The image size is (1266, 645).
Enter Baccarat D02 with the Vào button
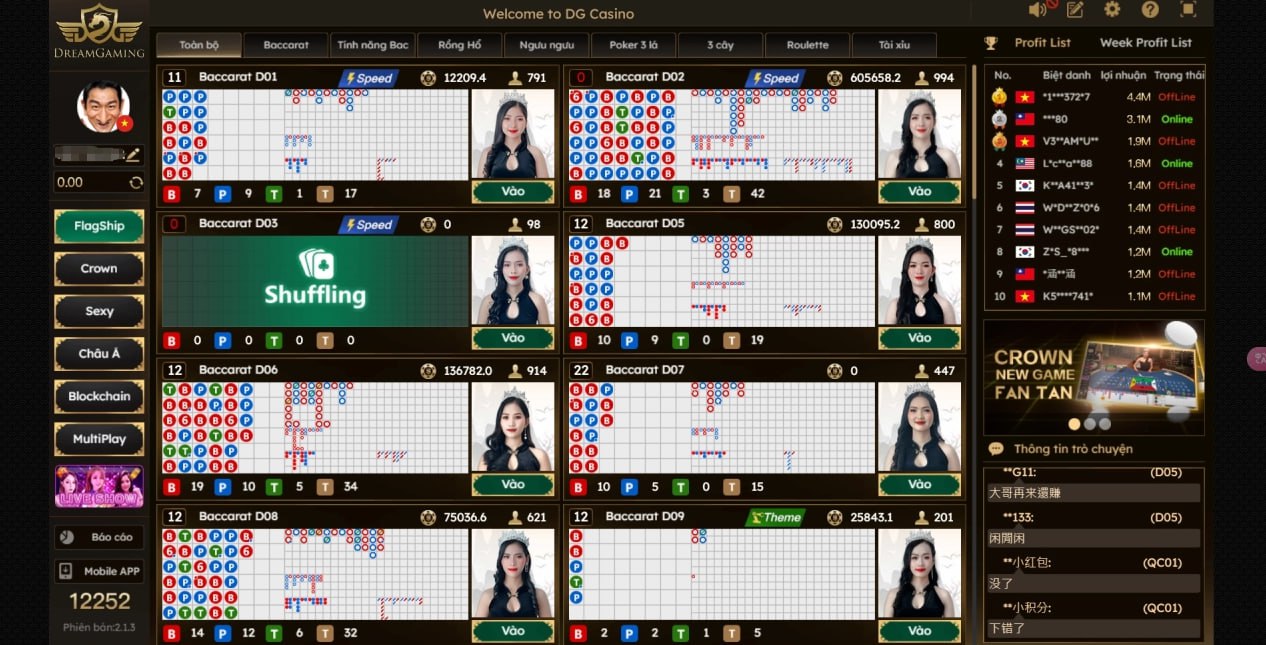pyautogui.click(x=919, y=192)
